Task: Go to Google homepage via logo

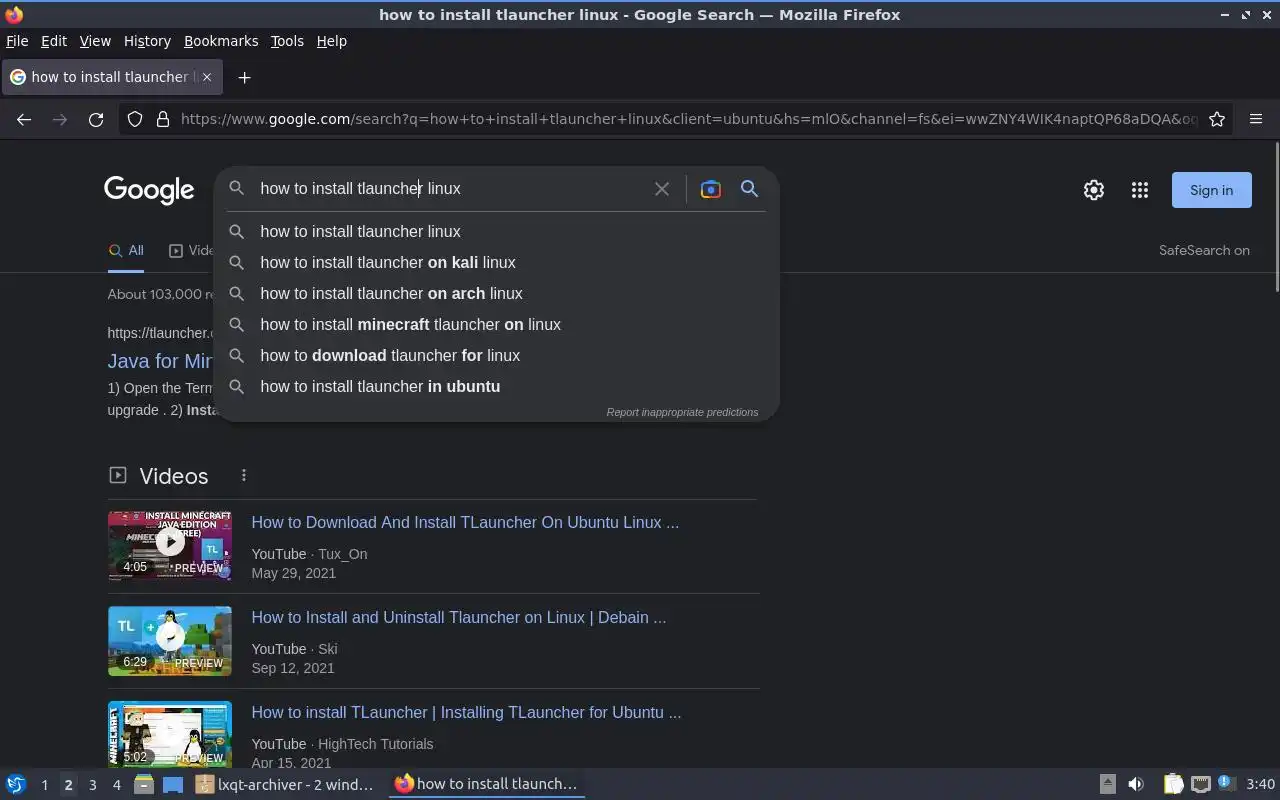Action: pos(149,190)
